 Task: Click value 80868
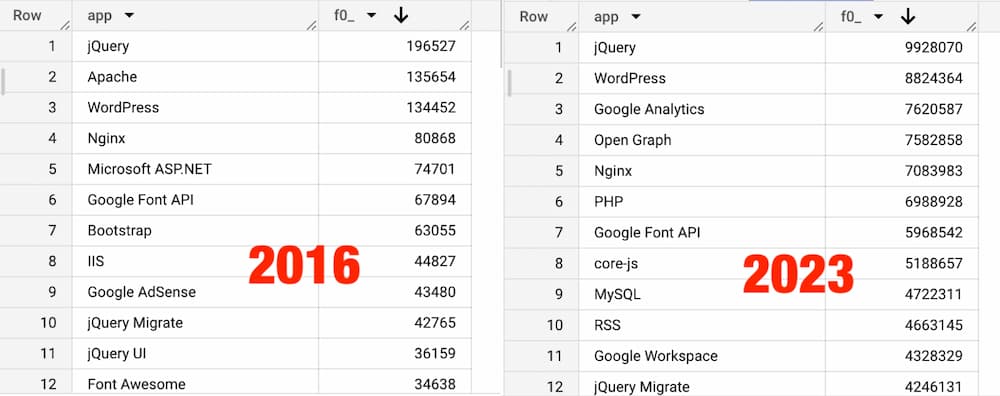click(435, 138)
